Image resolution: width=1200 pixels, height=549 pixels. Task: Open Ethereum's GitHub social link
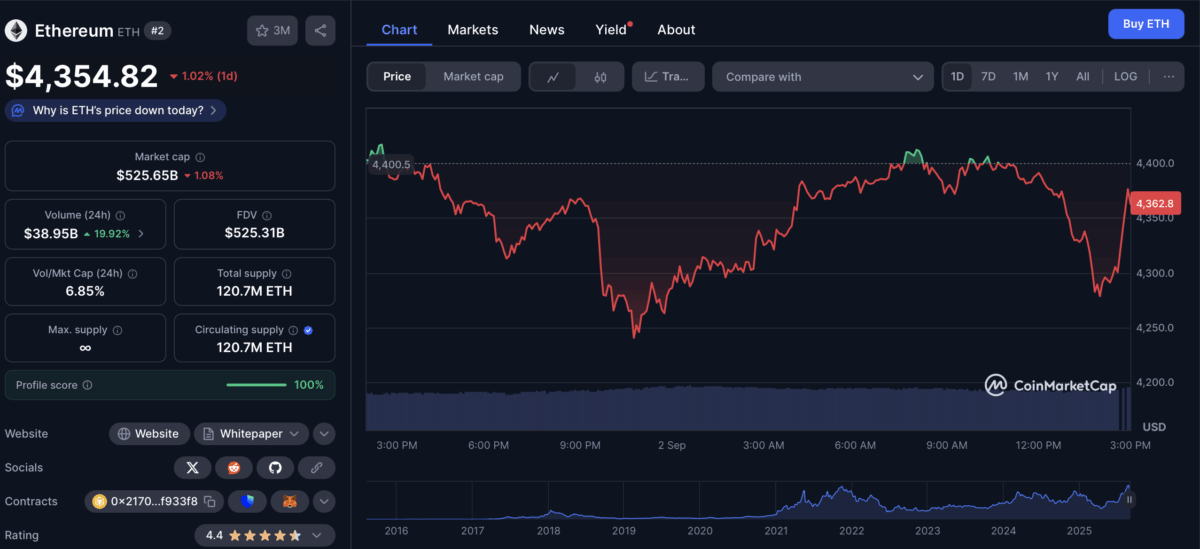click(x=275, y=467)
